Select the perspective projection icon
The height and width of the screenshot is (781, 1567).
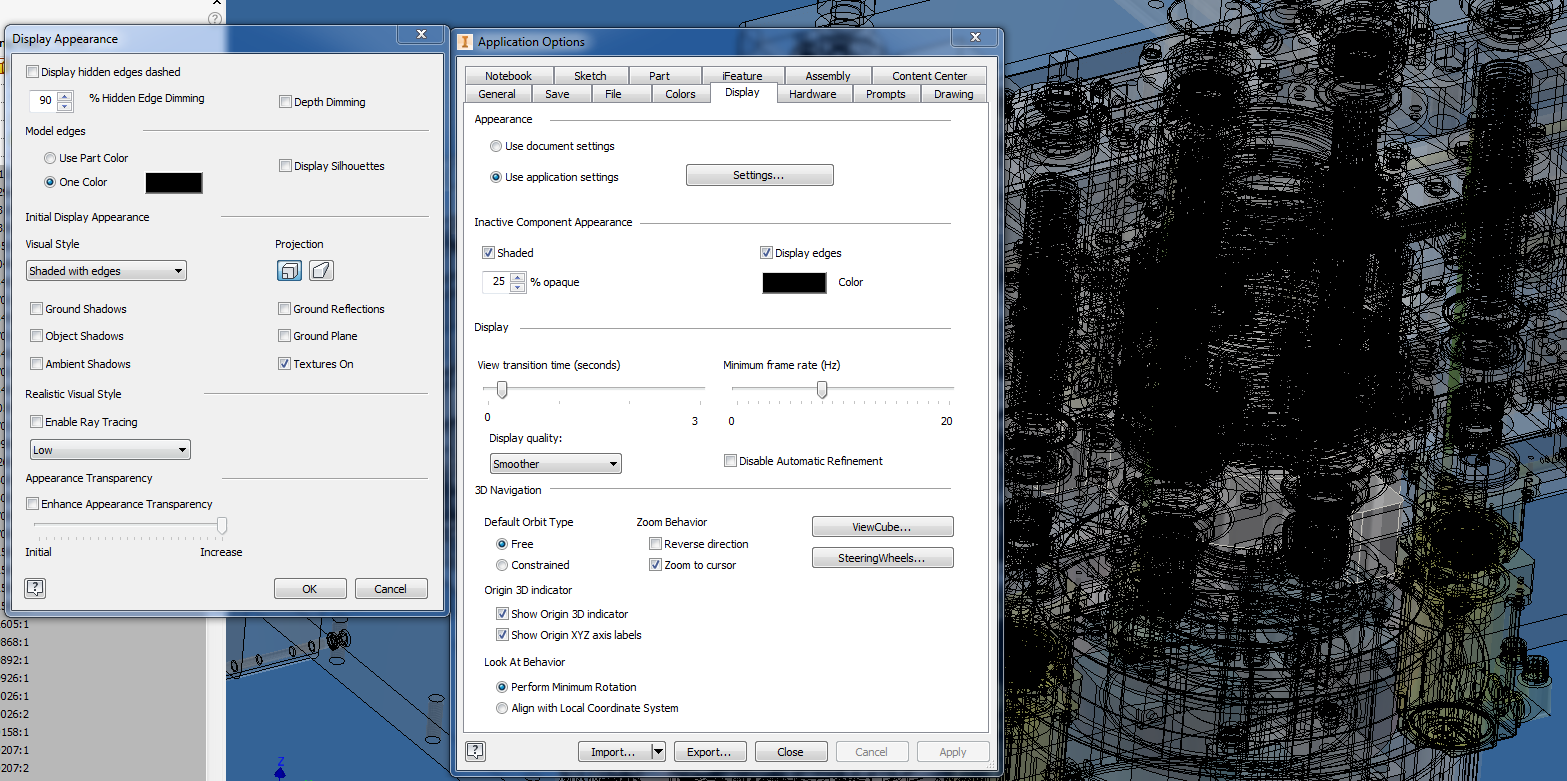pyautogui.click(x=319, y=270)
